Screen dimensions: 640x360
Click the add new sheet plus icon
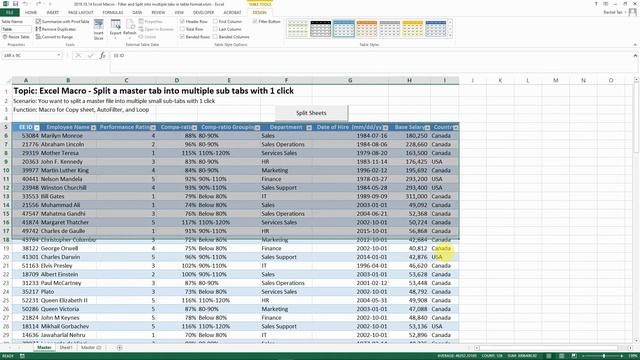click(119, 348)
